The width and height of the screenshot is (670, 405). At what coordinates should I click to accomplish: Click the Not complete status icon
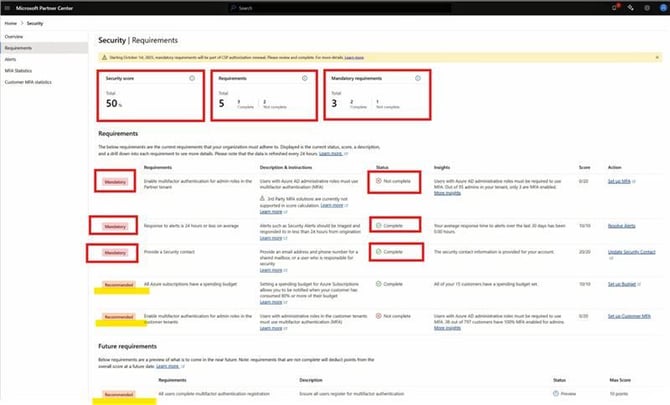[378, 181]
